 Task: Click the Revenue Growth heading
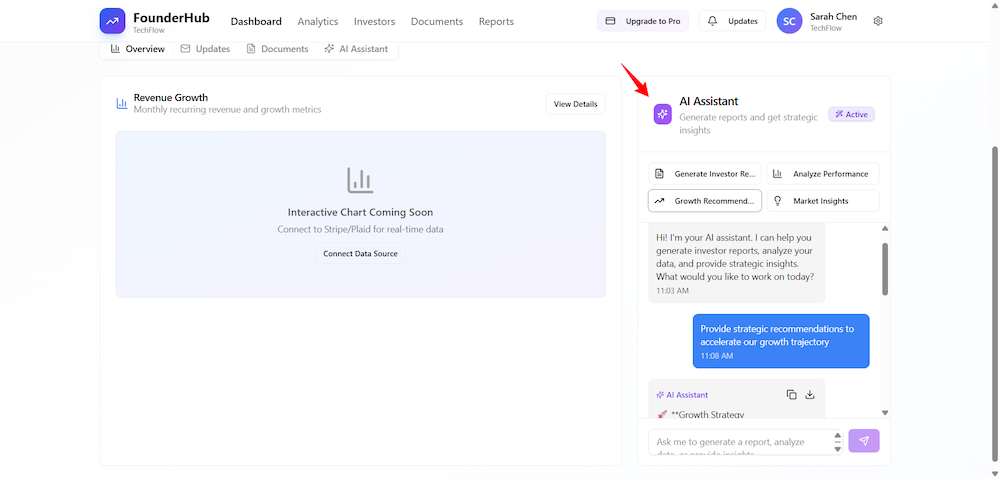point(171,98)
